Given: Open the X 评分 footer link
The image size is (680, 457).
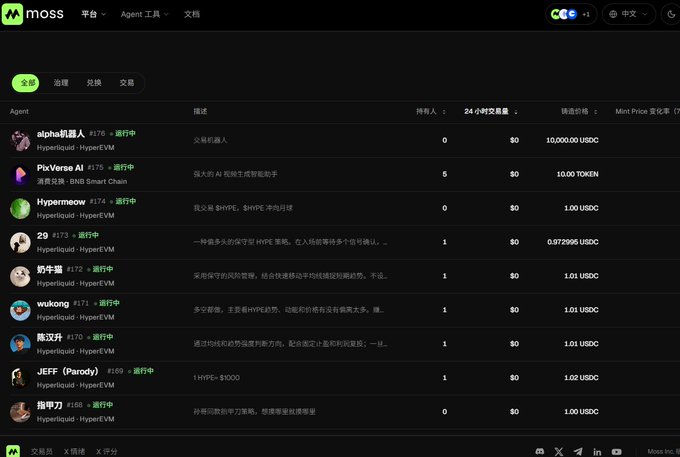Looking at the screenshot, I should point(106,451).
